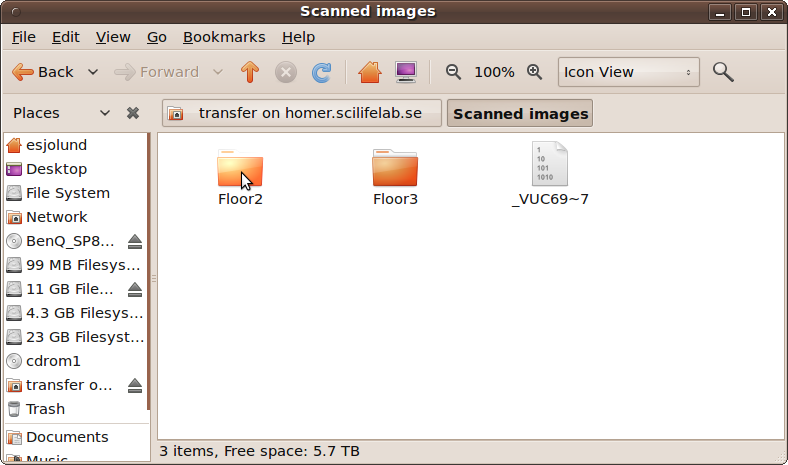Unmount the transfer network share

[x=135, y=386]
